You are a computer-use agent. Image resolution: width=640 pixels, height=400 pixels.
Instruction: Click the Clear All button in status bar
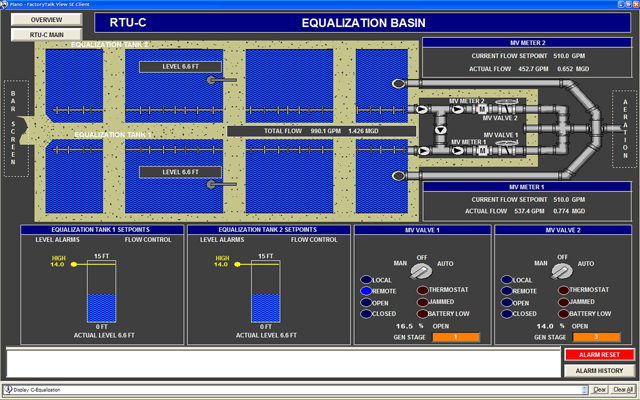pyautogui.click(x=622, y=389)
